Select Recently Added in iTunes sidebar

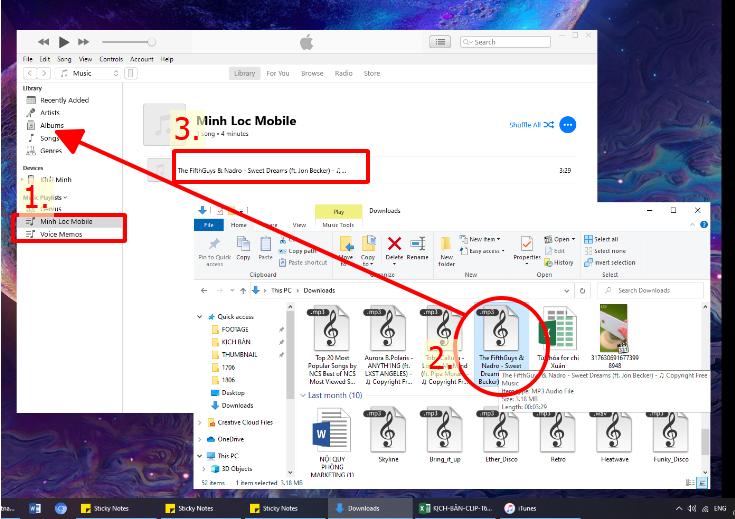(x=64, y=100)
